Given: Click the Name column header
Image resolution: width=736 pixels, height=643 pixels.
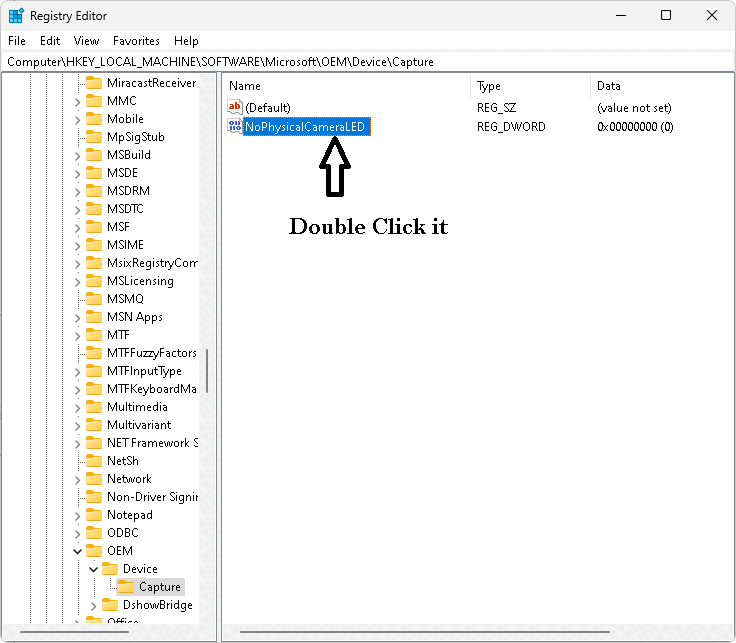Looking at the screenshot, I should pyautogui.click(x=245, y=86).
